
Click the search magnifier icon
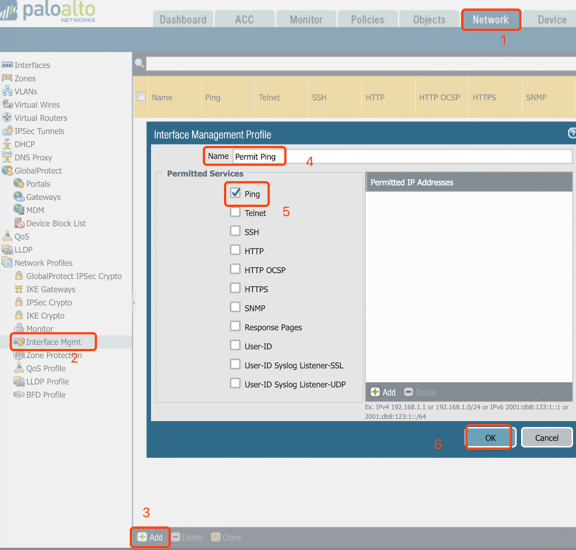tap(139, 63)
